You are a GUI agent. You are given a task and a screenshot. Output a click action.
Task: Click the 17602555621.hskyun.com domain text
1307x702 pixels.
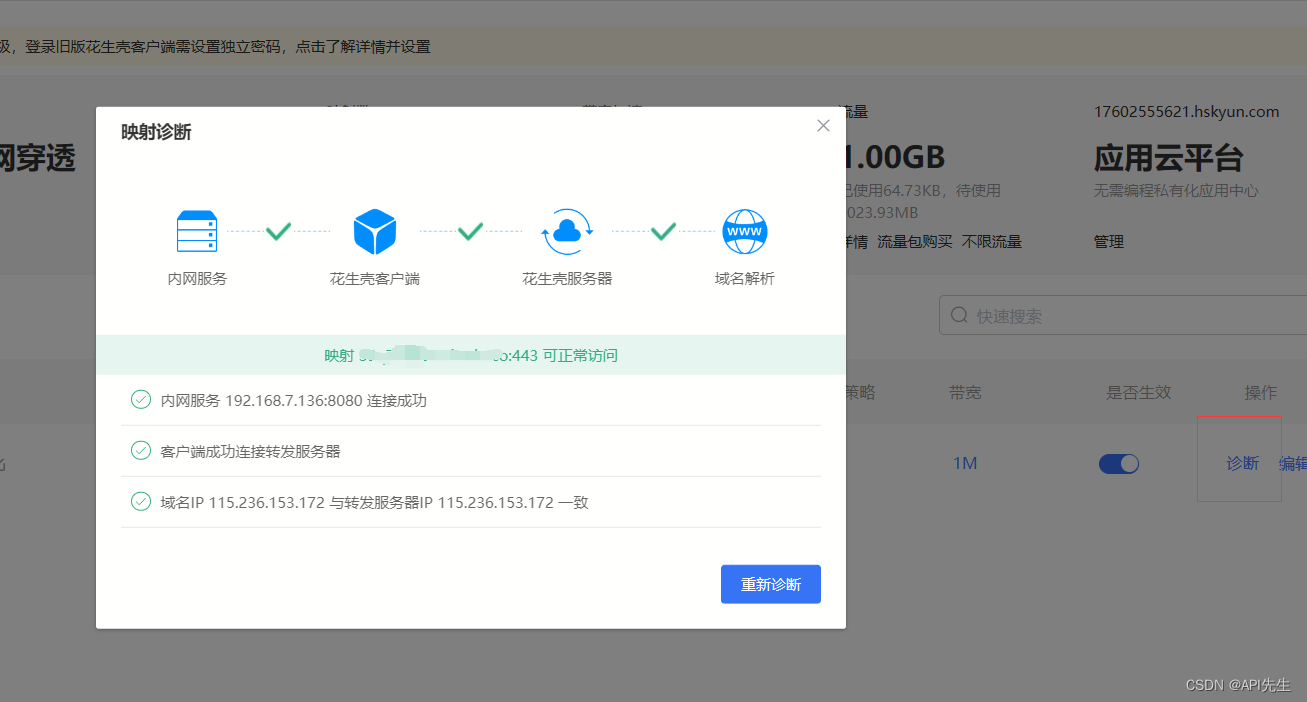(1187, 112)
